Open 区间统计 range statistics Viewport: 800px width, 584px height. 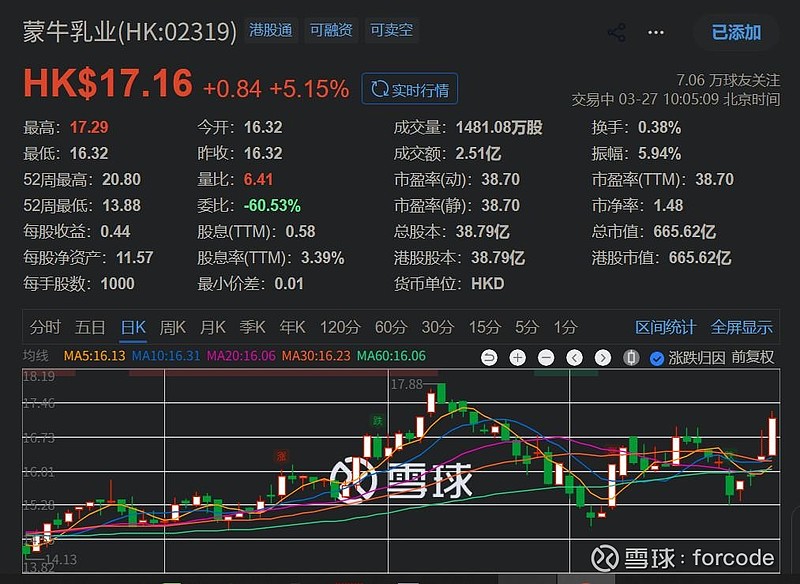pos(665,327)
